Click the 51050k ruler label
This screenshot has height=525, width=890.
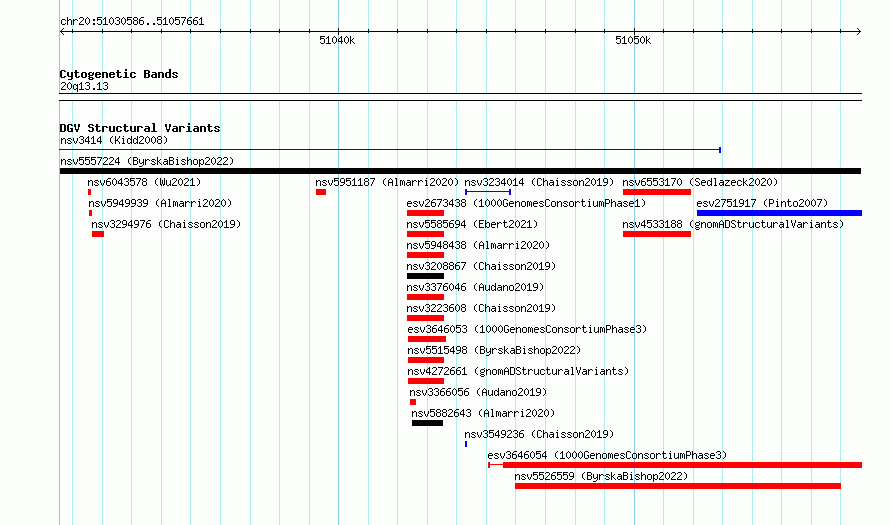[x=633, y=40]
